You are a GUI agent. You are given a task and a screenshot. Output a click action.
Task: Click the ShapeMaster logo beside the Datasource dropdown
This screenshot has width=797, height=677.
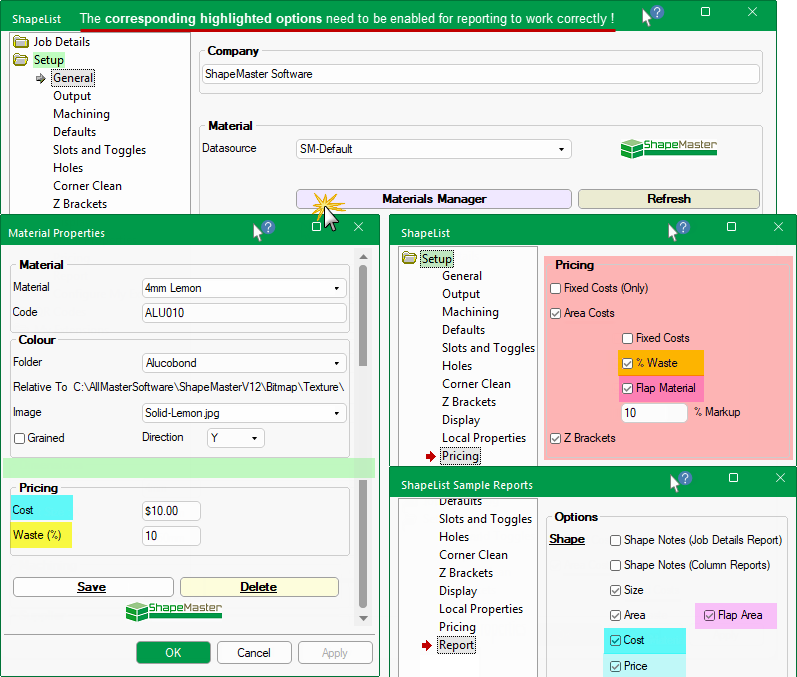[x=668, y=149]
